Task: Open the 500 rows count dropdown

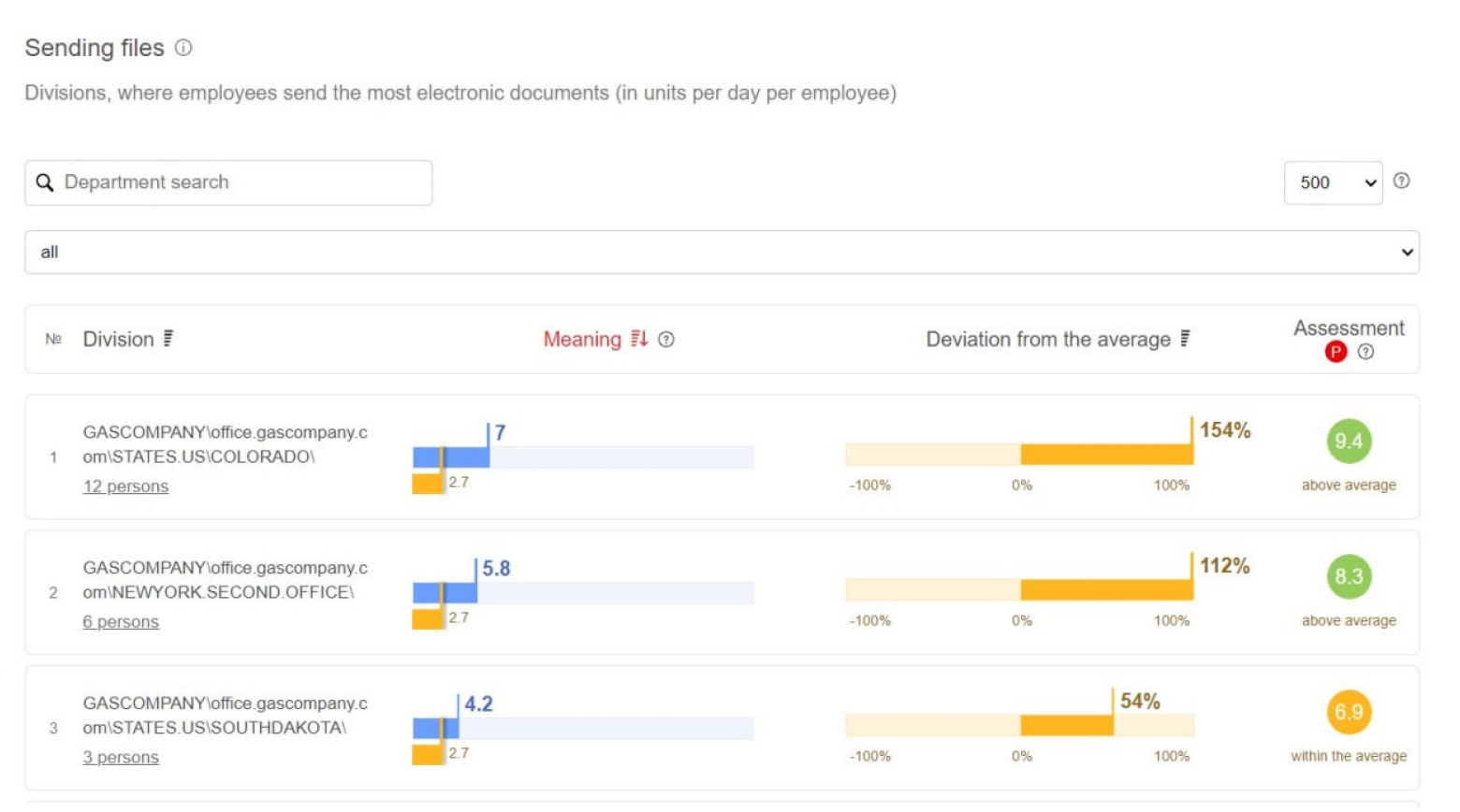Action: click(x=1333, y=182)
